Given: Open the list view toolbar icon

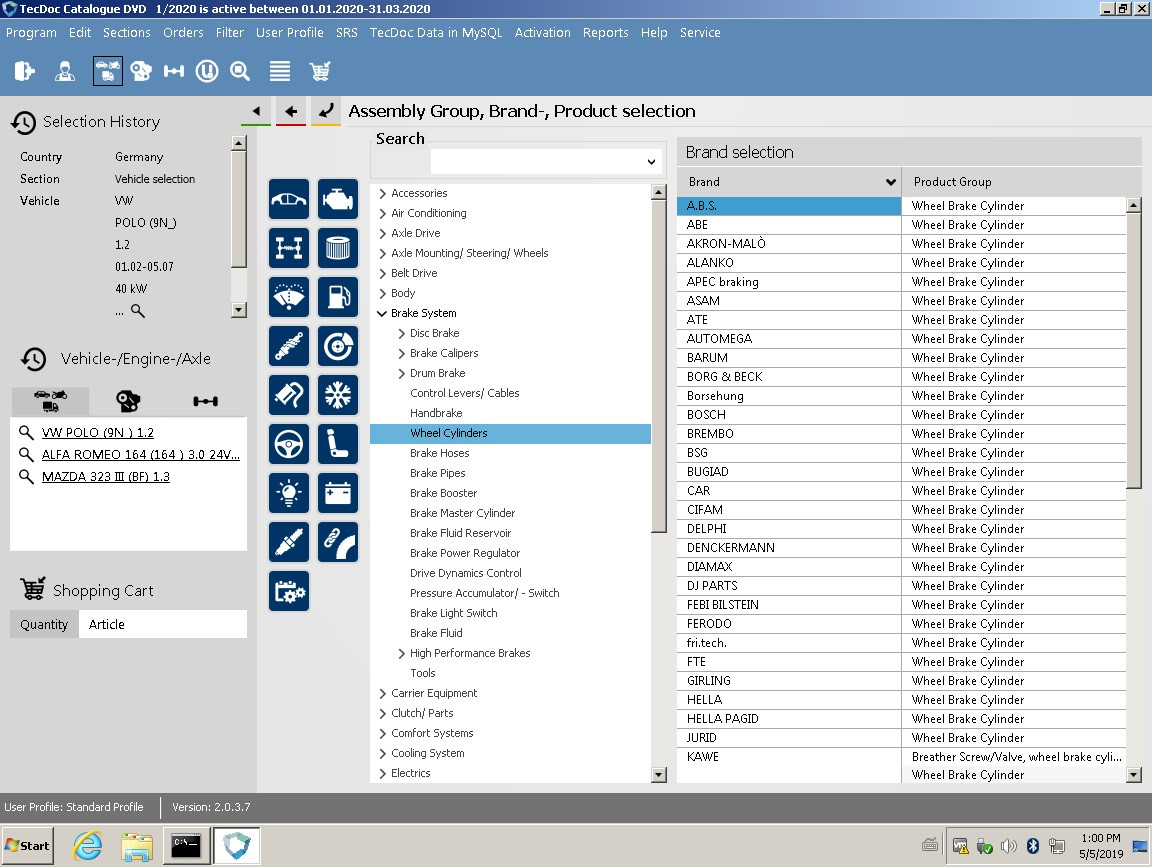Looking at the screenshot, I should pyautogui.click(x=280, y=71).
